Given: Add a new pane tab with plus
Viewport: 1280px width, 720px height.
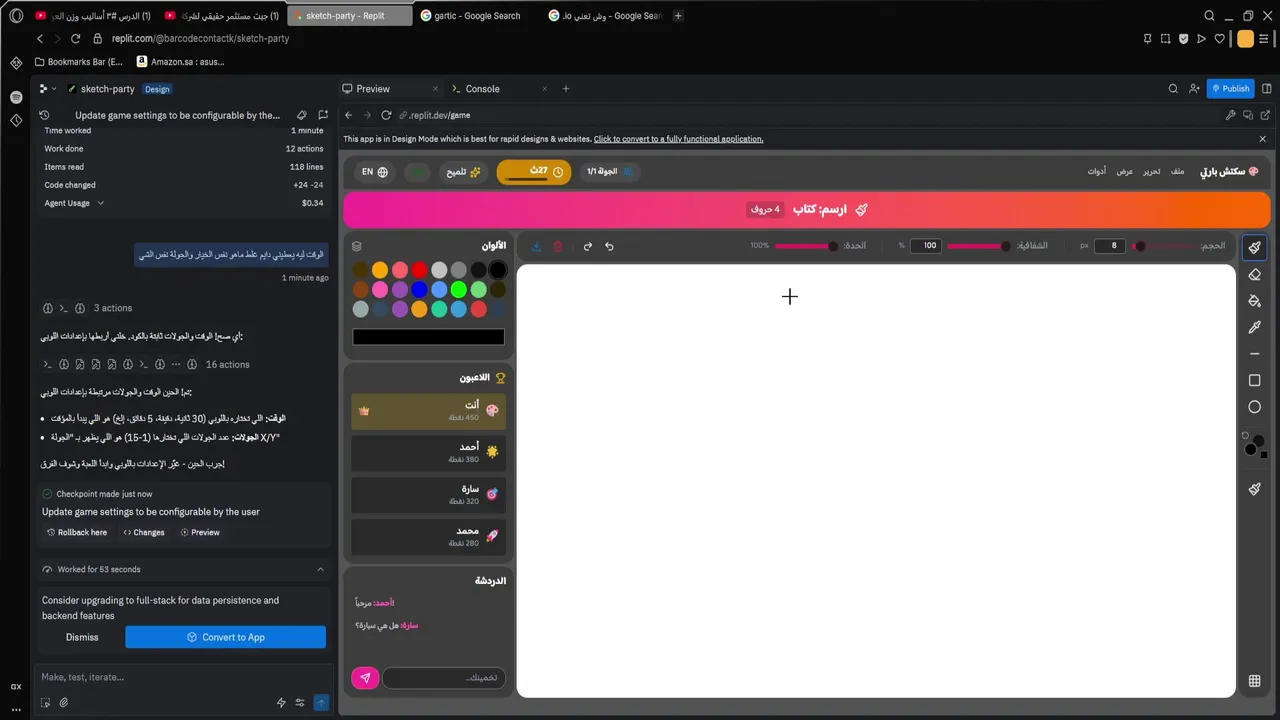Looking at the screenshot, I should pos(565,89).
